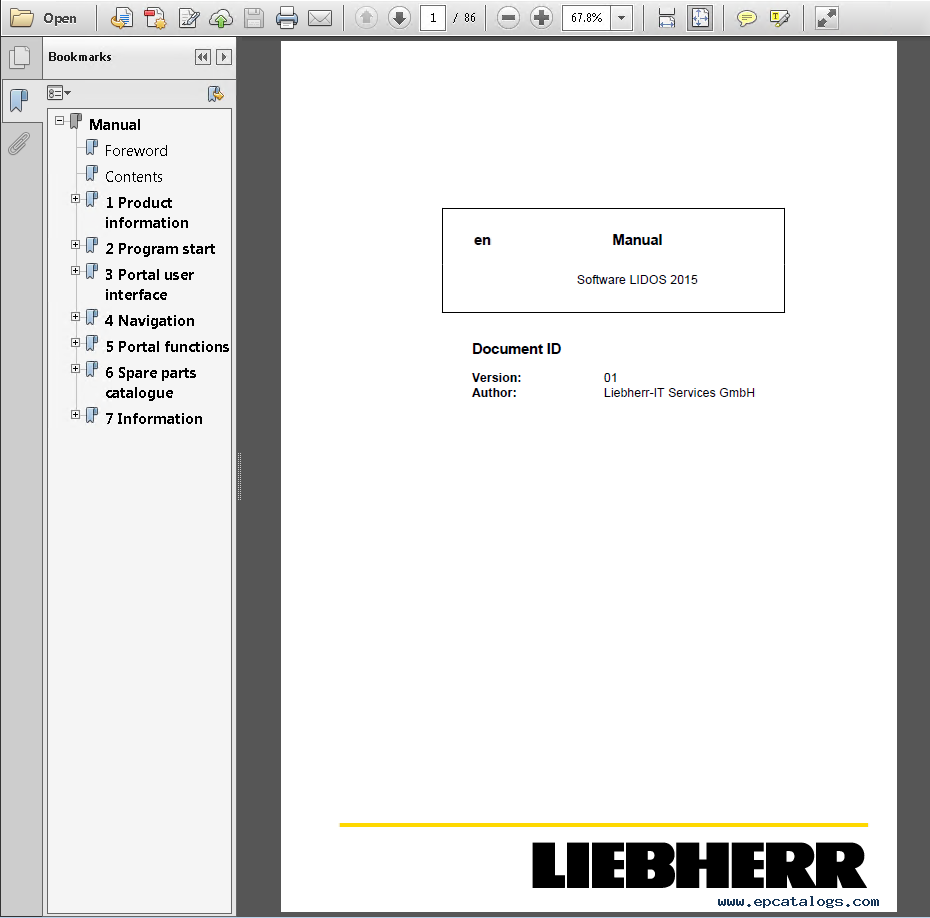Click the zoom percentage field 67.8%
Image resolution: width=930 pixels, height=918 pixels.
coord(587,18)
